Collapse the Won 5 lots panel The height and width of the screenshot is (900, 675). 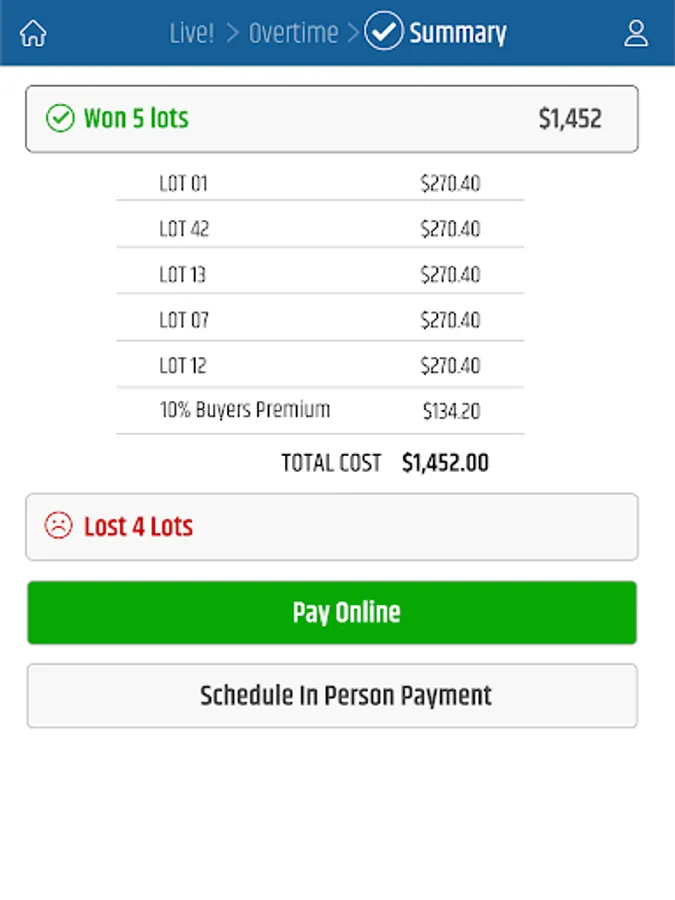tap(332, 119)
